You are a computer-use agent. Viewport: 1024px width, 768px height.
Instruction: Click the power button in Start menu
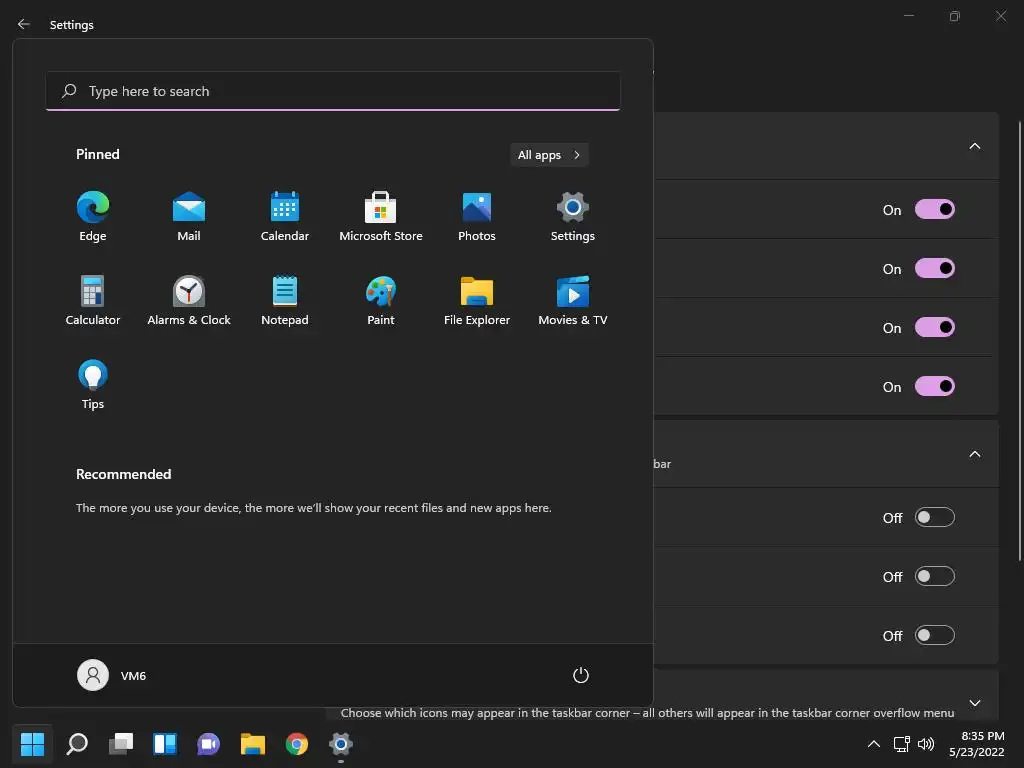click(581, 675)
